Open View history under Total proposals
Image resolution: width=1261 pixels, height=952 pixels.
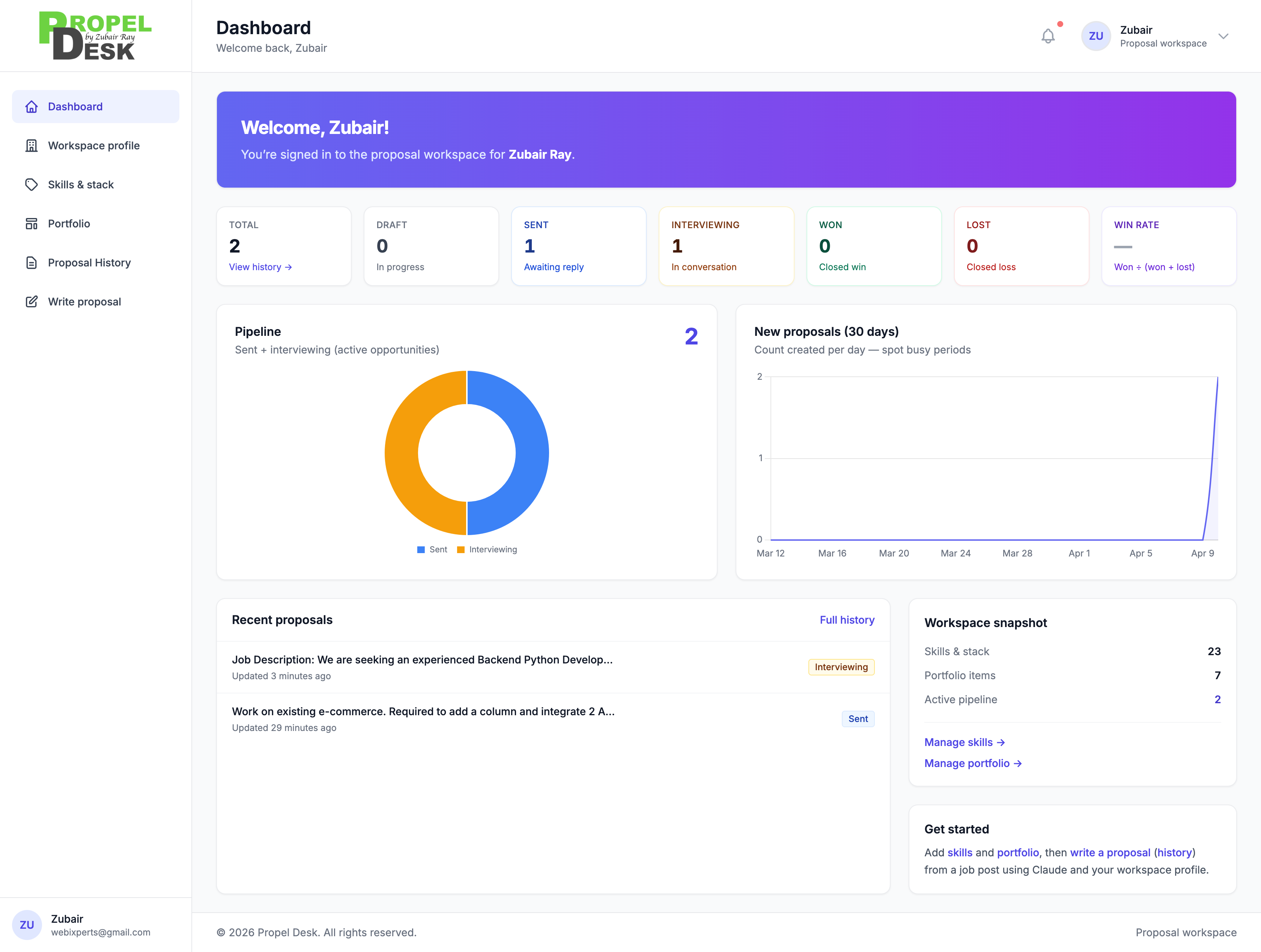[260, 267]
